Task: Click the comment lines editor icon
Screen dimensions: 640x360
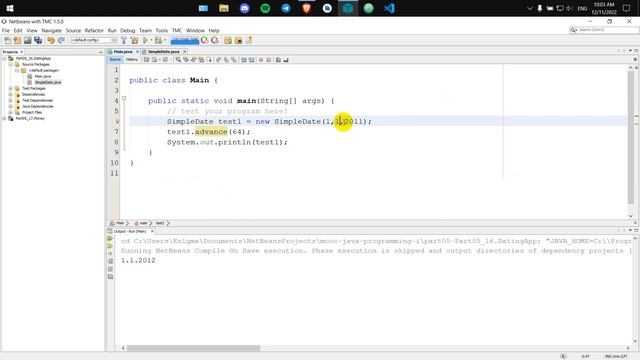Action: point(278,60)
